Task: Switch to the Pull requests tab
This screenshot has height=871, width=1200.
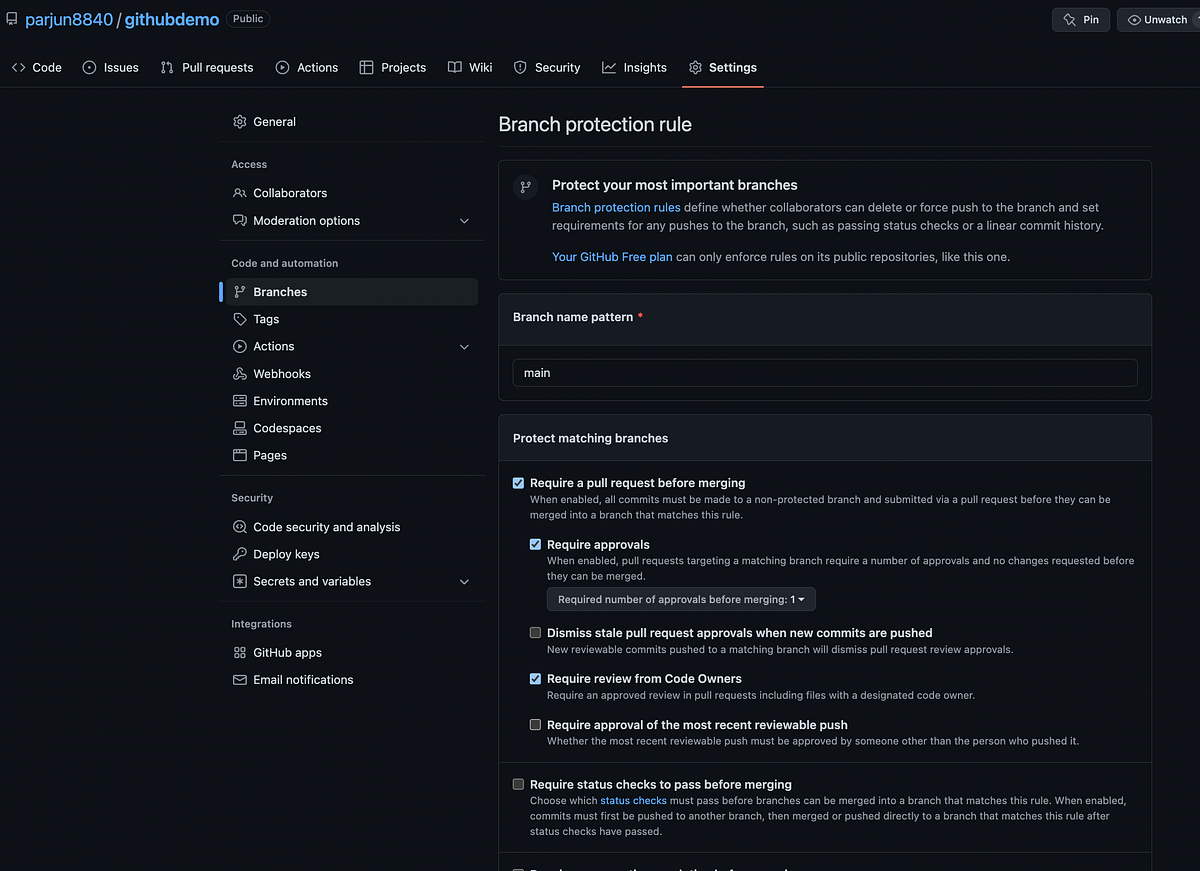Action: 207,67
